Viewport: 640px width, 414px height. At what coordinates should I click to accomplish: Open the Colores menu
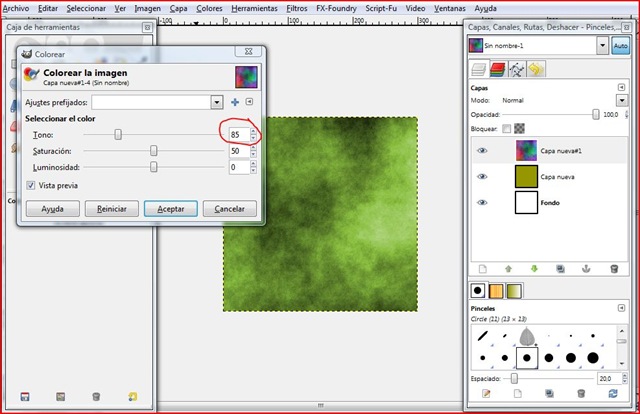[x=209, y=7]
